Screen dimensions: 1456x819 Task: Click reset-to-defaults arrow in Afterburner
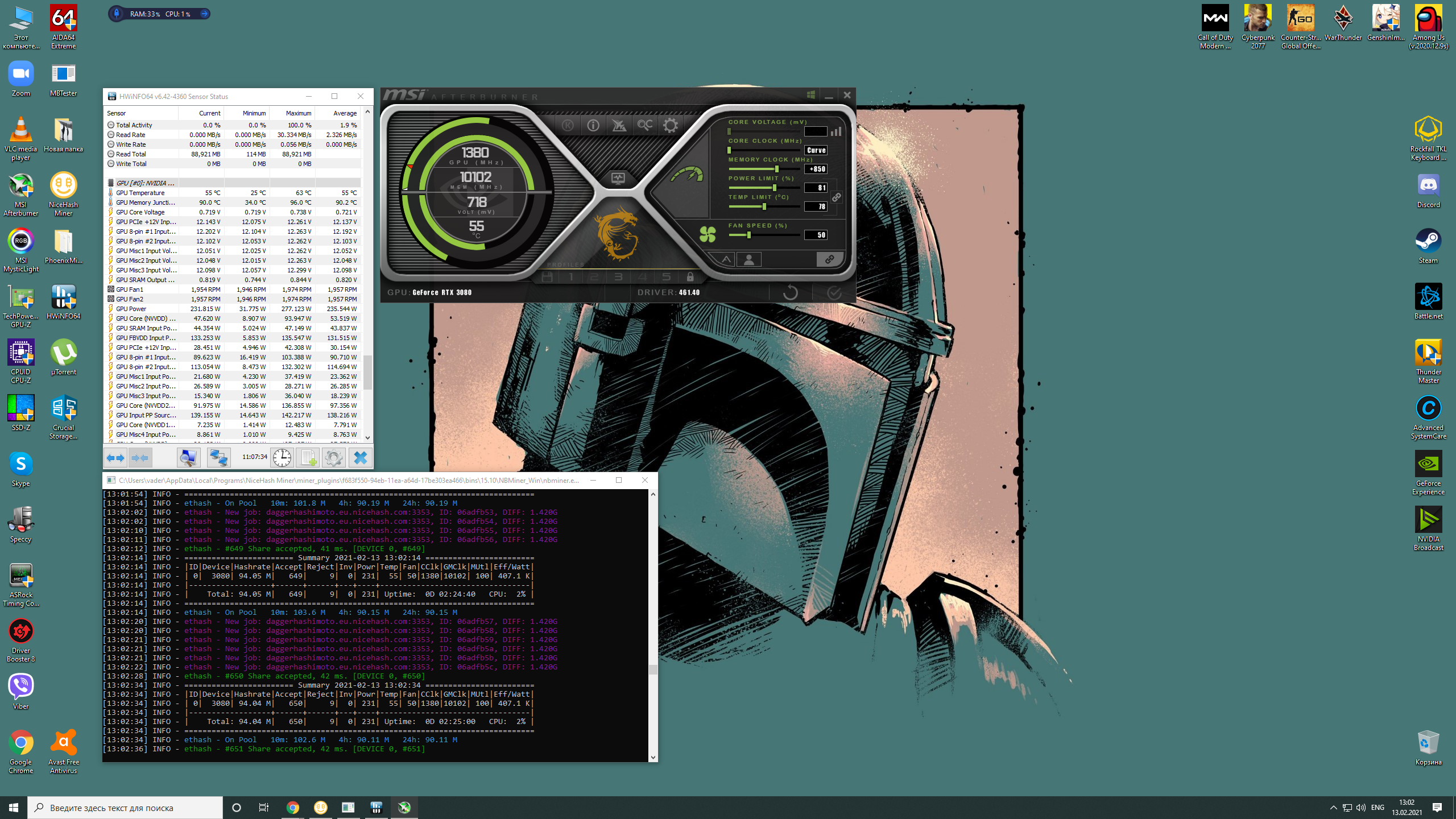790,293
